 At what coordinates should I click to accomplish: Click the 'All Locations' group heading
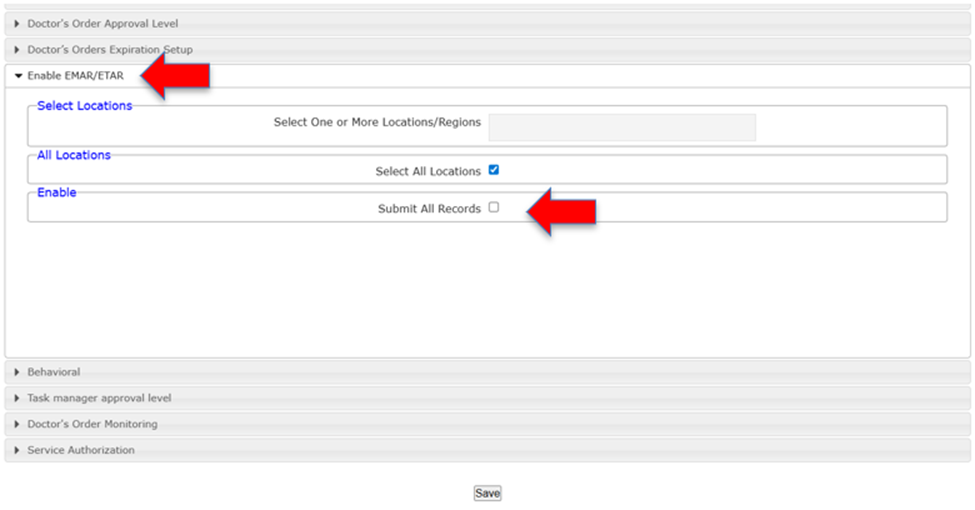(x=74, y=155)
